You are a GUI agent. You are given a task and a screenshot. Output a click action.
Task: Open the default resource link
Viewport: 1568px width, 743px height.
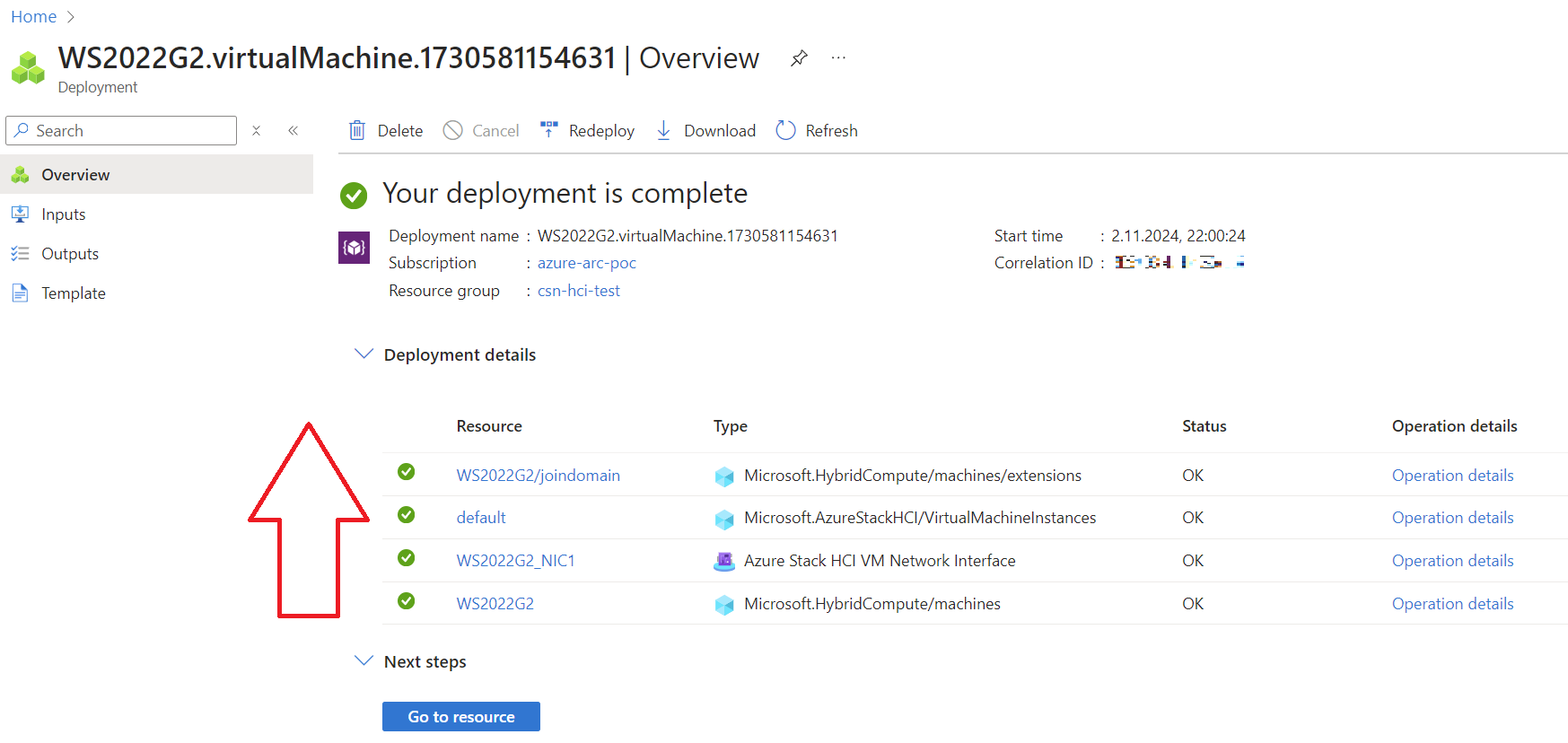[481, 518]
